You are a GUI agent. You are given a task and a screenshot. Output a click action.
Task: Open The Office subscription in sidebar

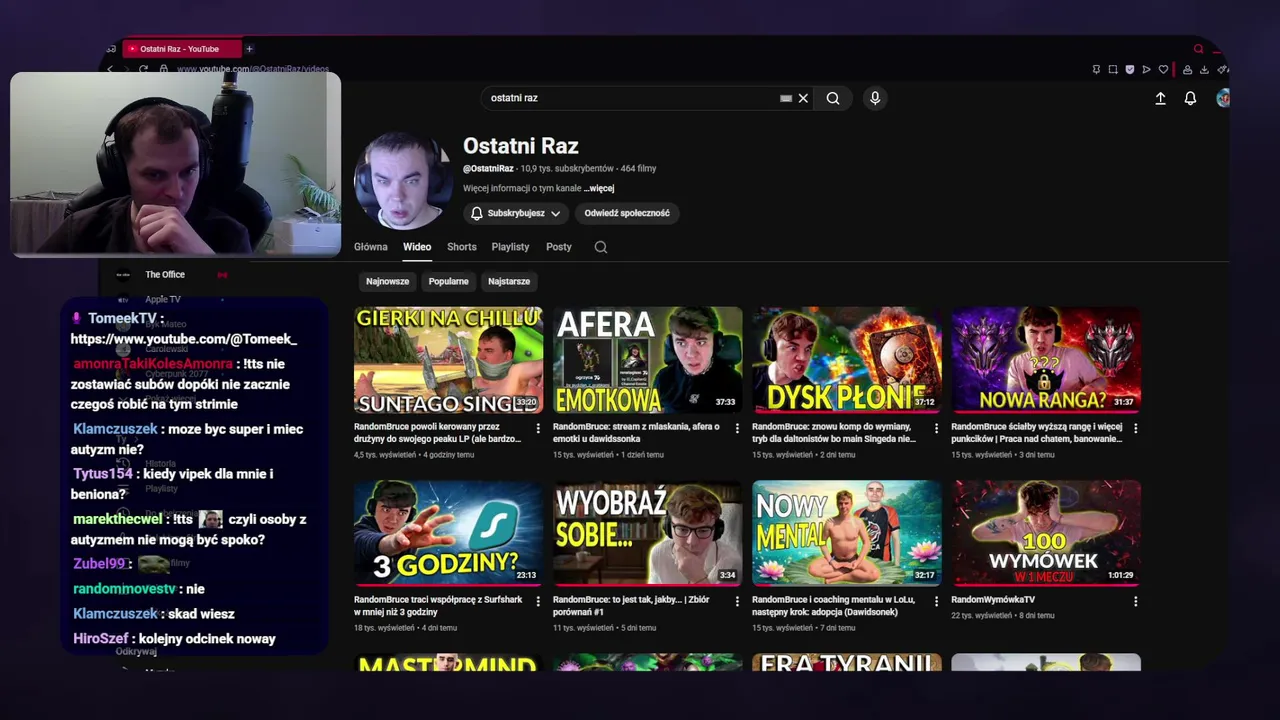(x=165, y=275)
